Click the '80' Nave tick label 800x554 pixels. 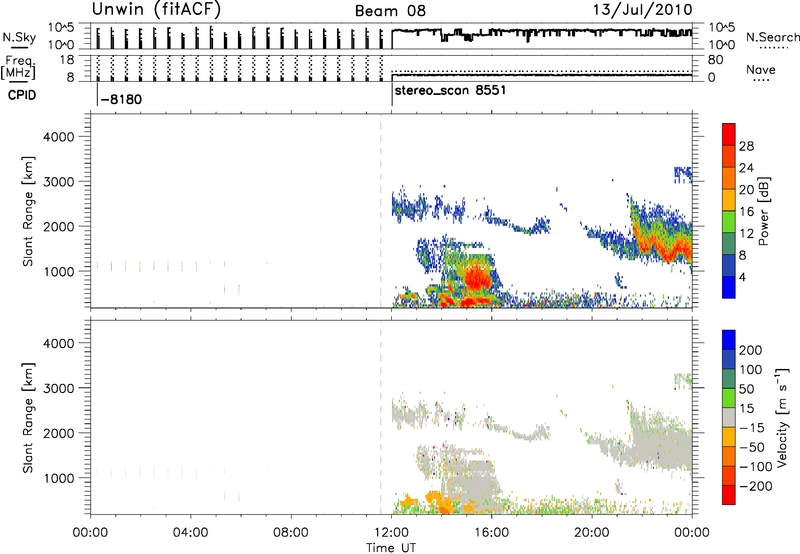click(715, 60)
